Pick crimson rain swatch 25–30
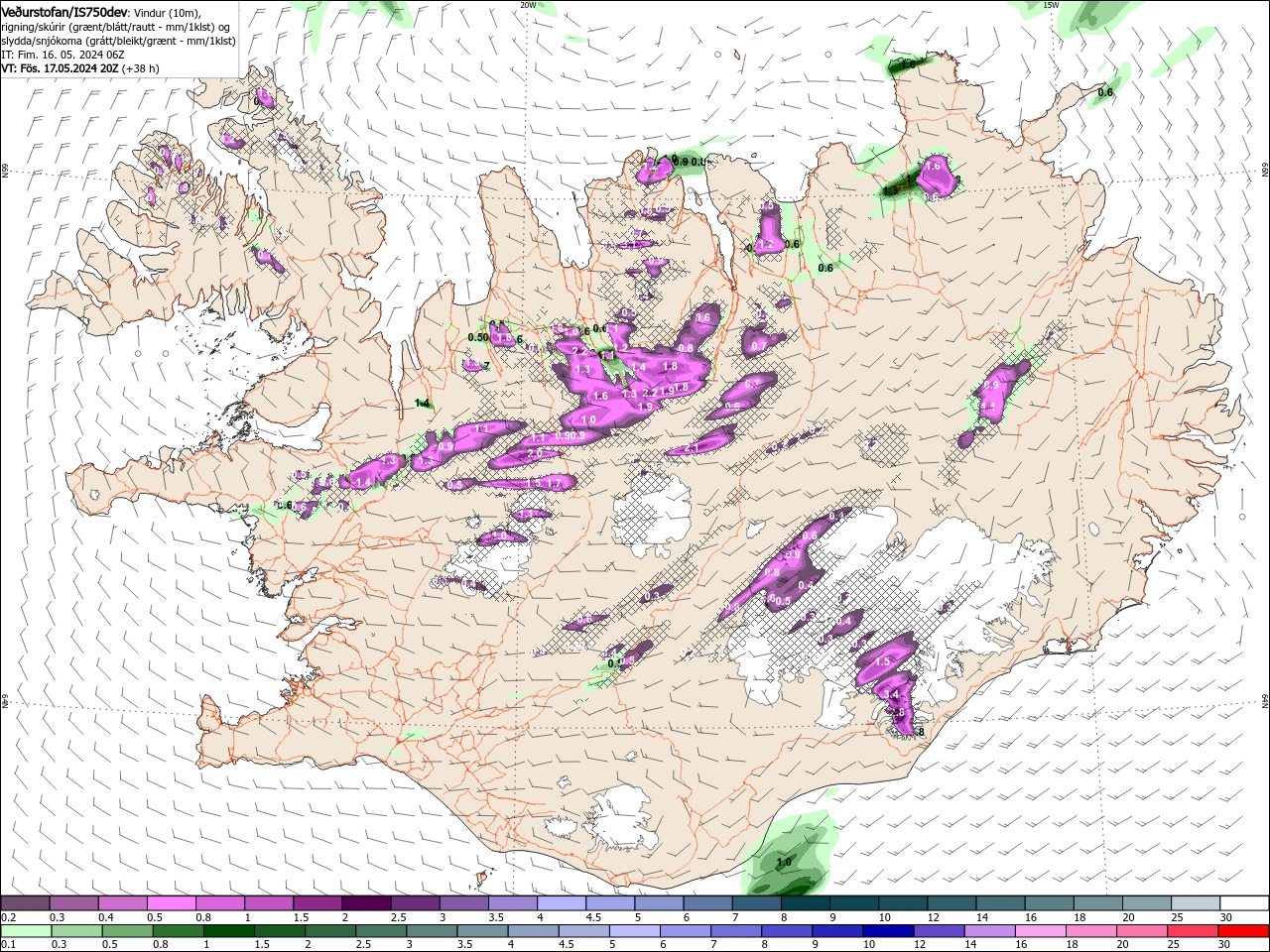Image resolution: width=1270 pixels, height=952 pixels. (x=1192, y=931)
